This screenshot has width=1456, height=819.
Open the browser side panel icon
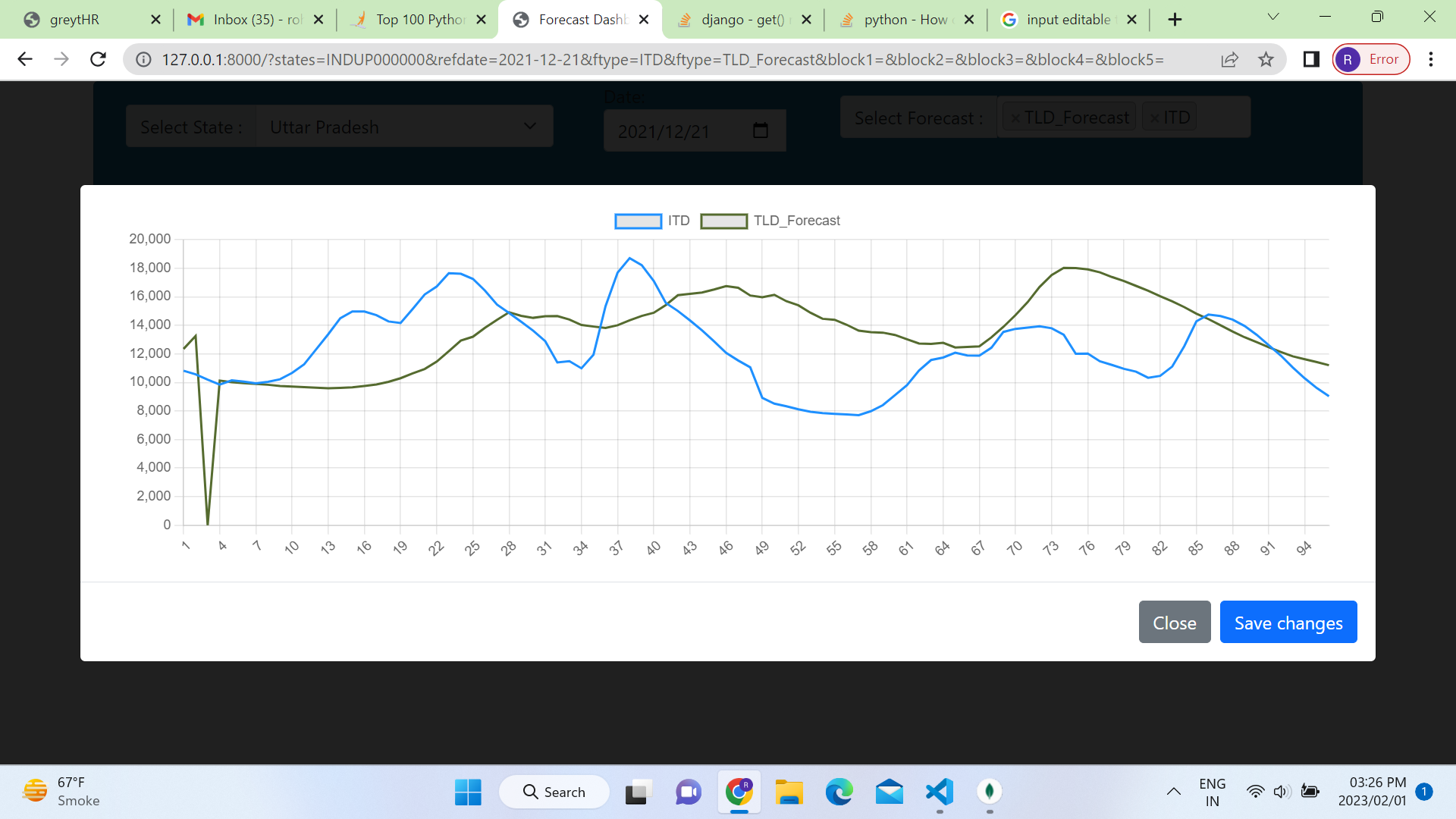pyautogui.click(x=1310, y=59)
